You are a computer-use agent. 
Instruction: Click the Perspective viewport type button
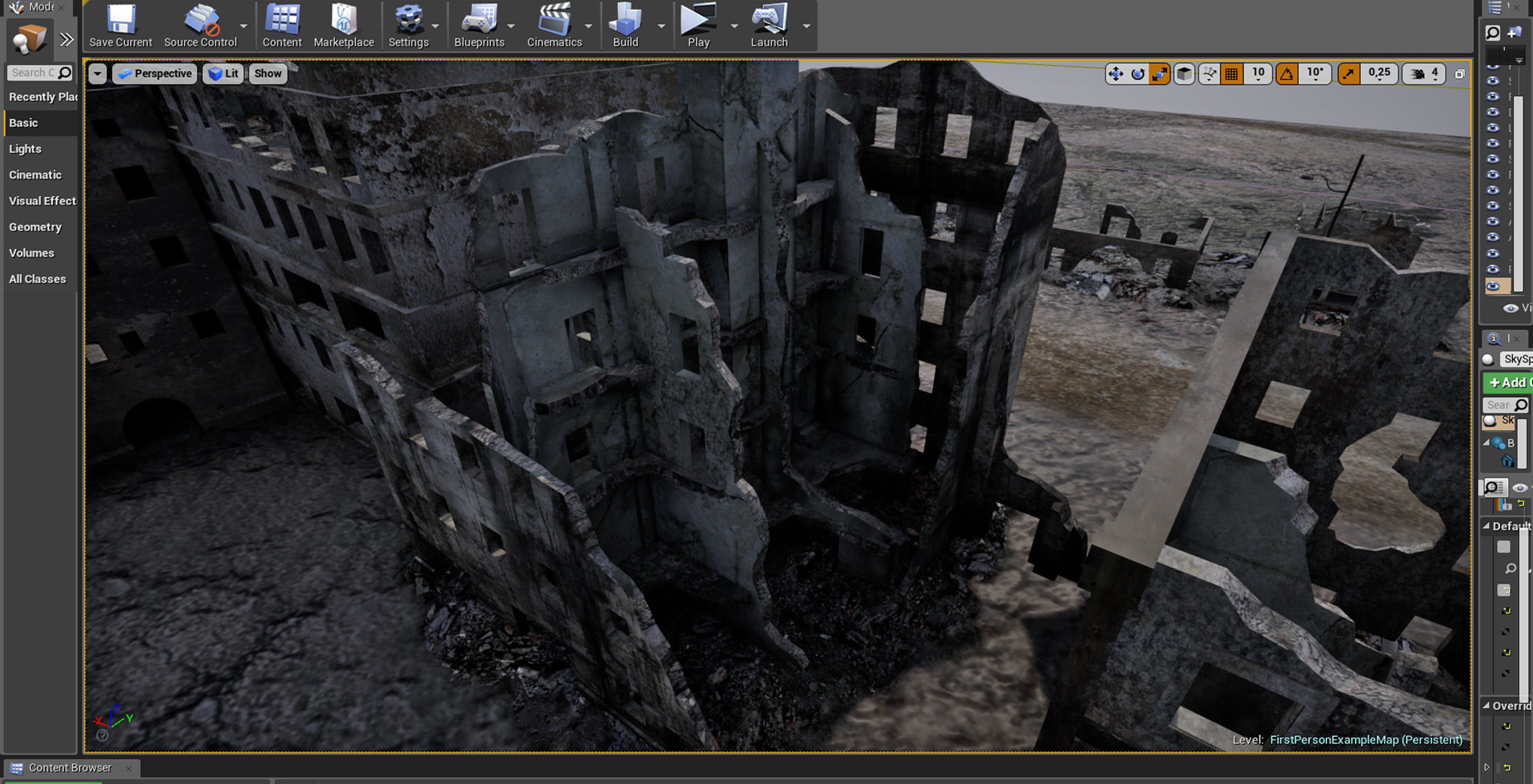pos(155,74)
